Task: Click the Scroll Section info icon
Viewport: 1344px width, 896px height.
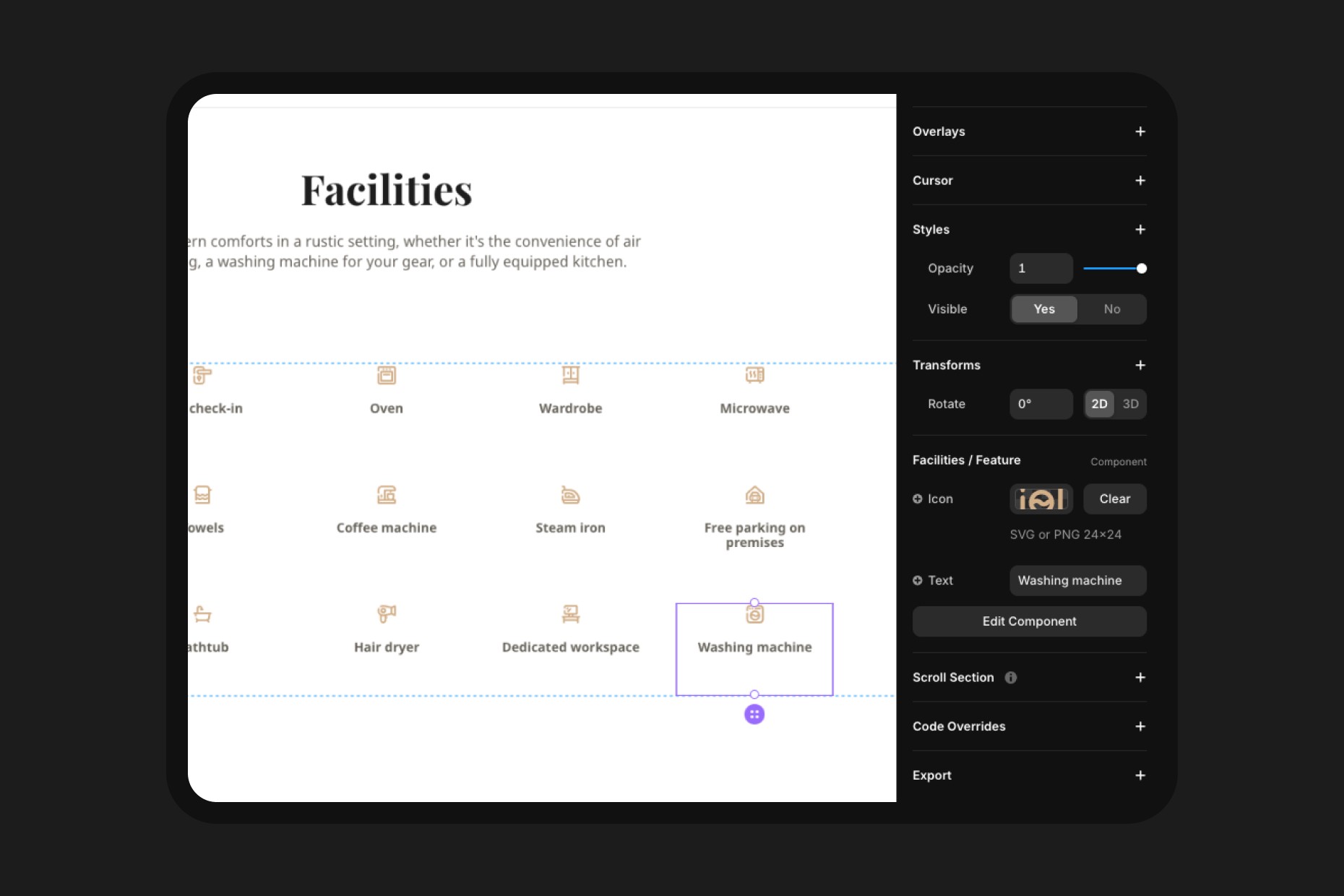Action: tap(1011, 677)
